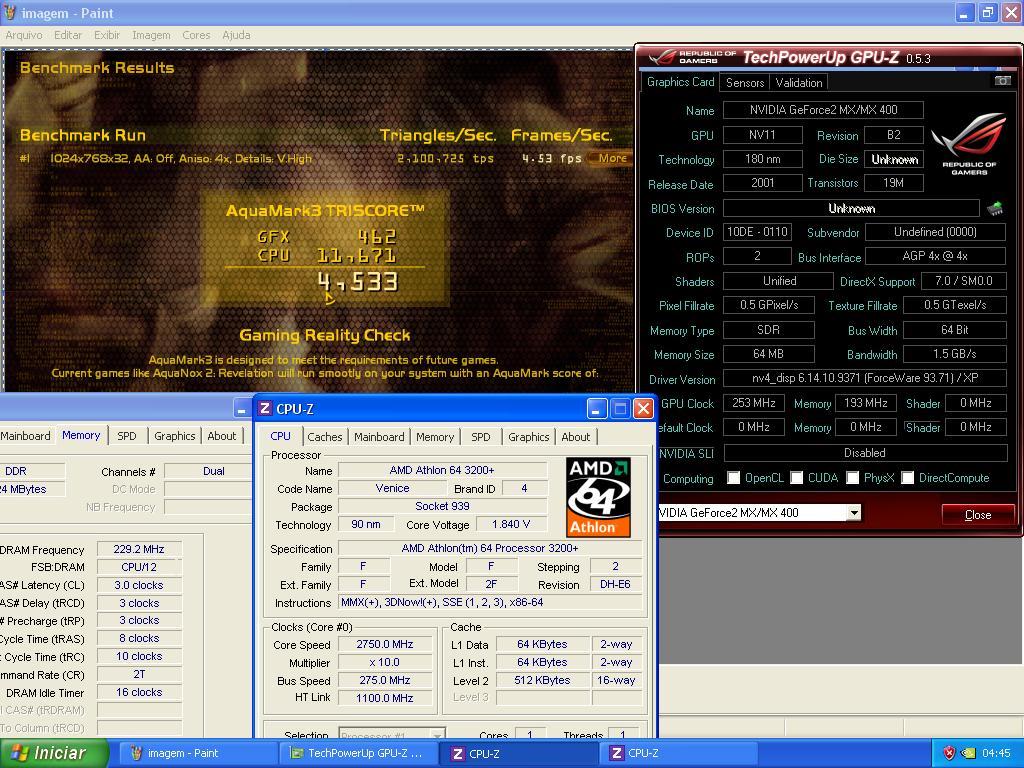The image size is (1024, 768).
Task: Click the Driver Version field in GPU-Z
Action: (865, 378)
